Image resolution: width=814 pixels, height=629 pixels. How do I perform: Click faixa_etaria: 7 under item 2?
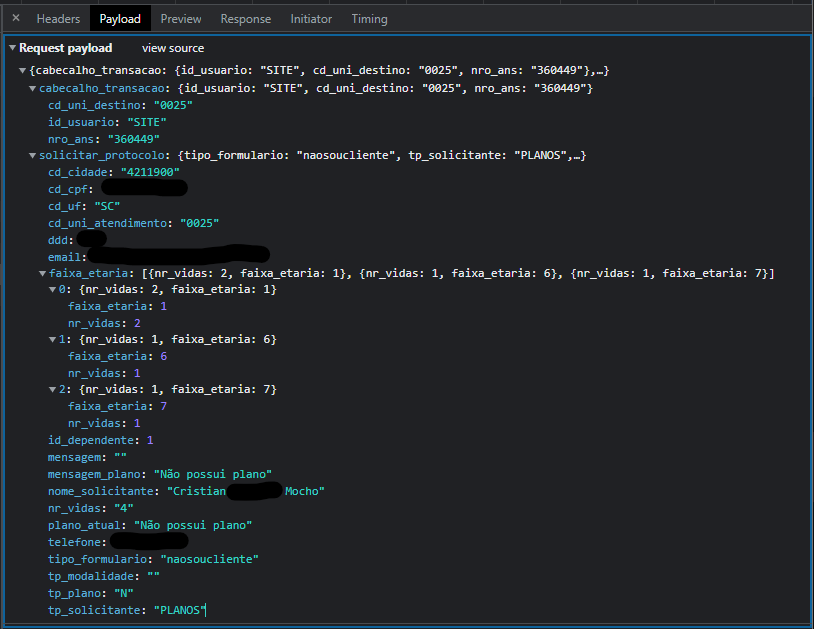[117, 406]
